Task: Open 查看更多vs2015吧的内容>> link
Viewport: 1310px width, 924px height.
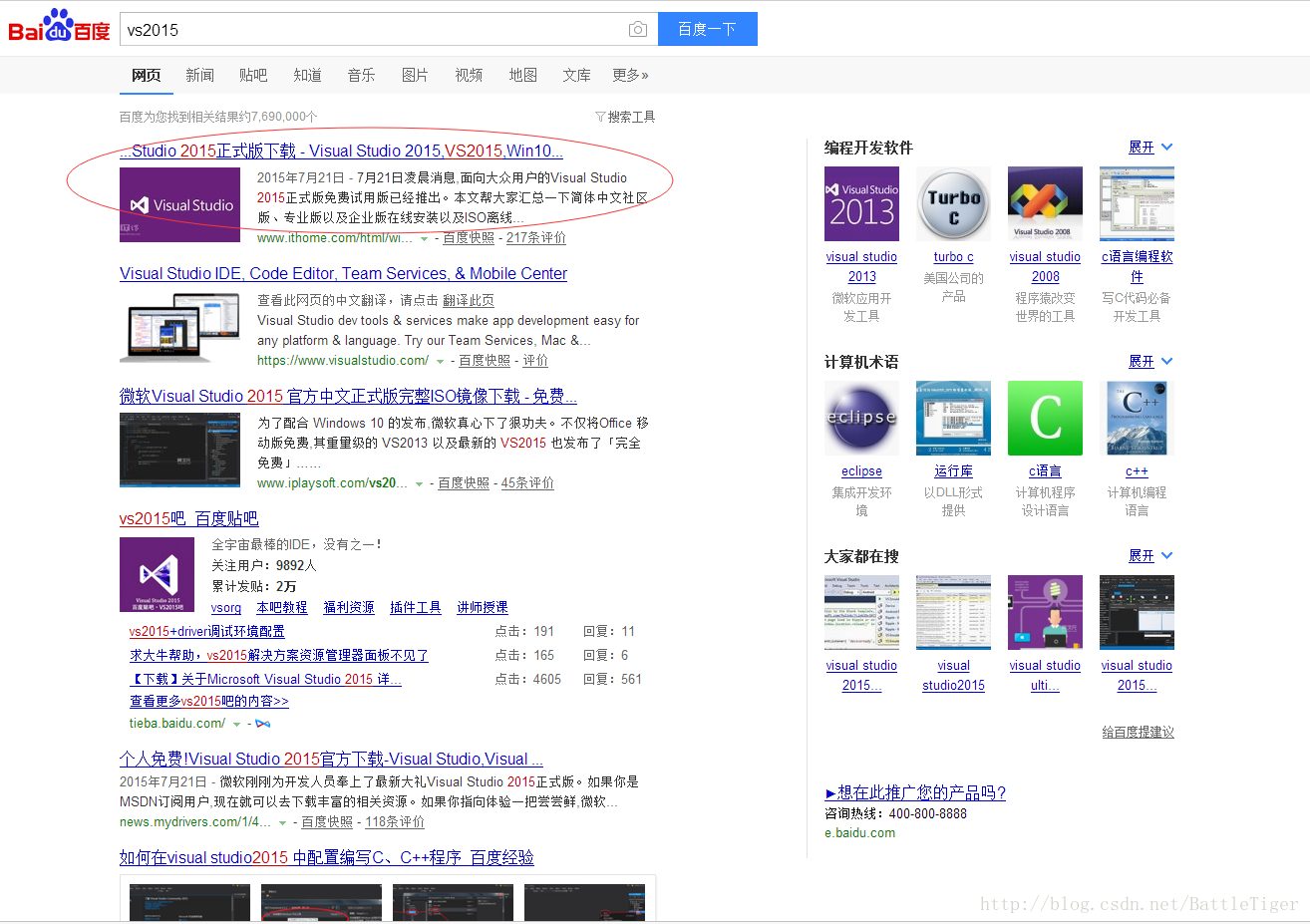Action: 209,702
